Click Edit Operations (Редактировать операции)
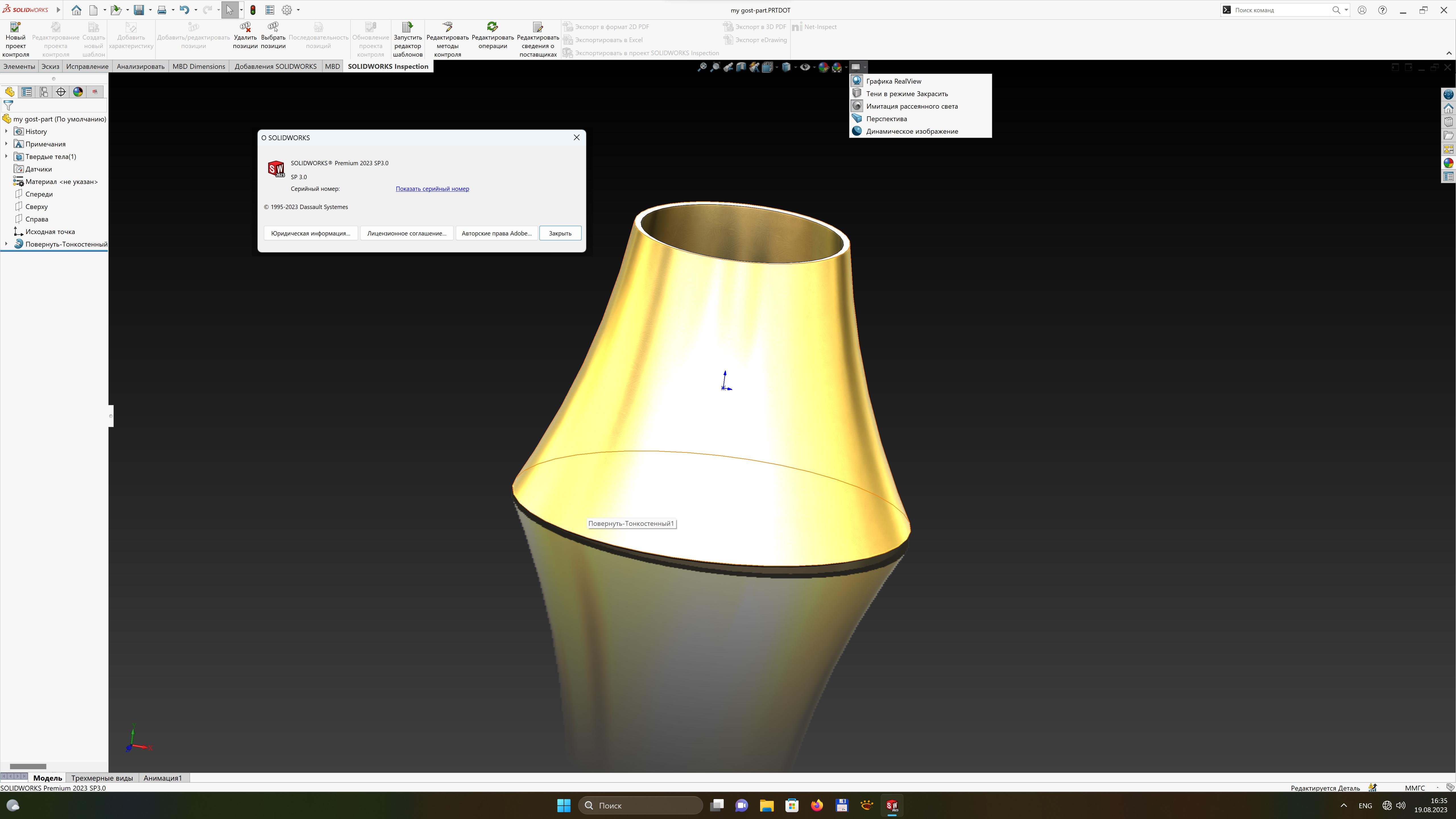 click(x=493, y=36)
